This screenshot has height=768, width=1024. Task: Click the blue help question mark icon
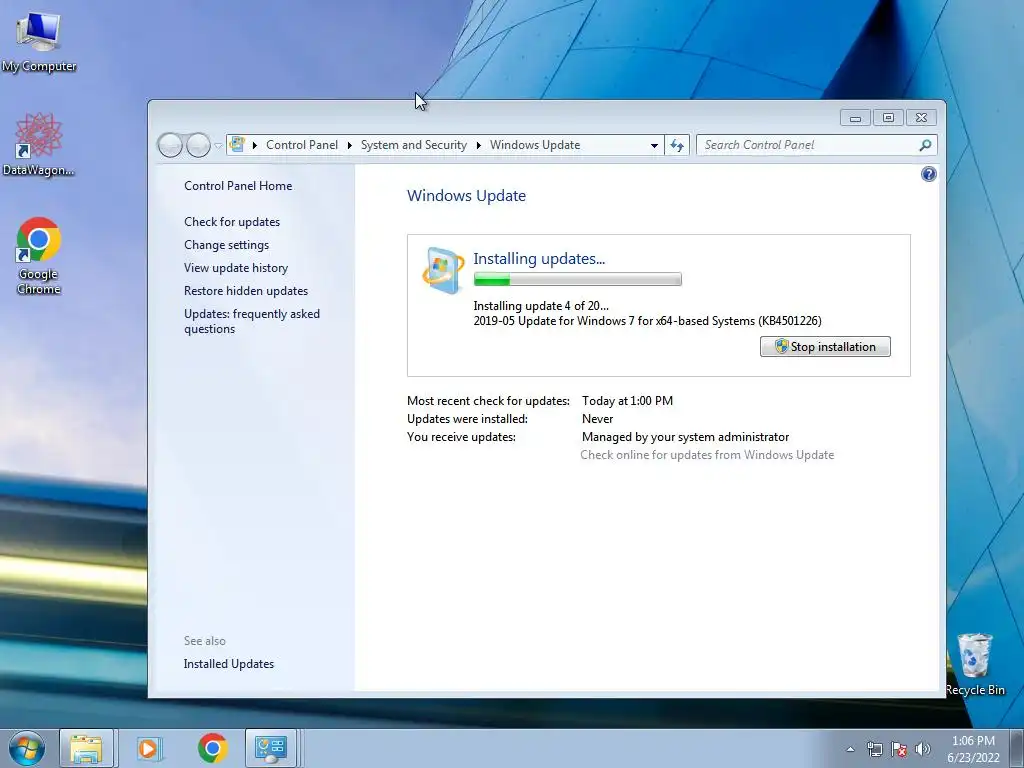coord(928,174)
